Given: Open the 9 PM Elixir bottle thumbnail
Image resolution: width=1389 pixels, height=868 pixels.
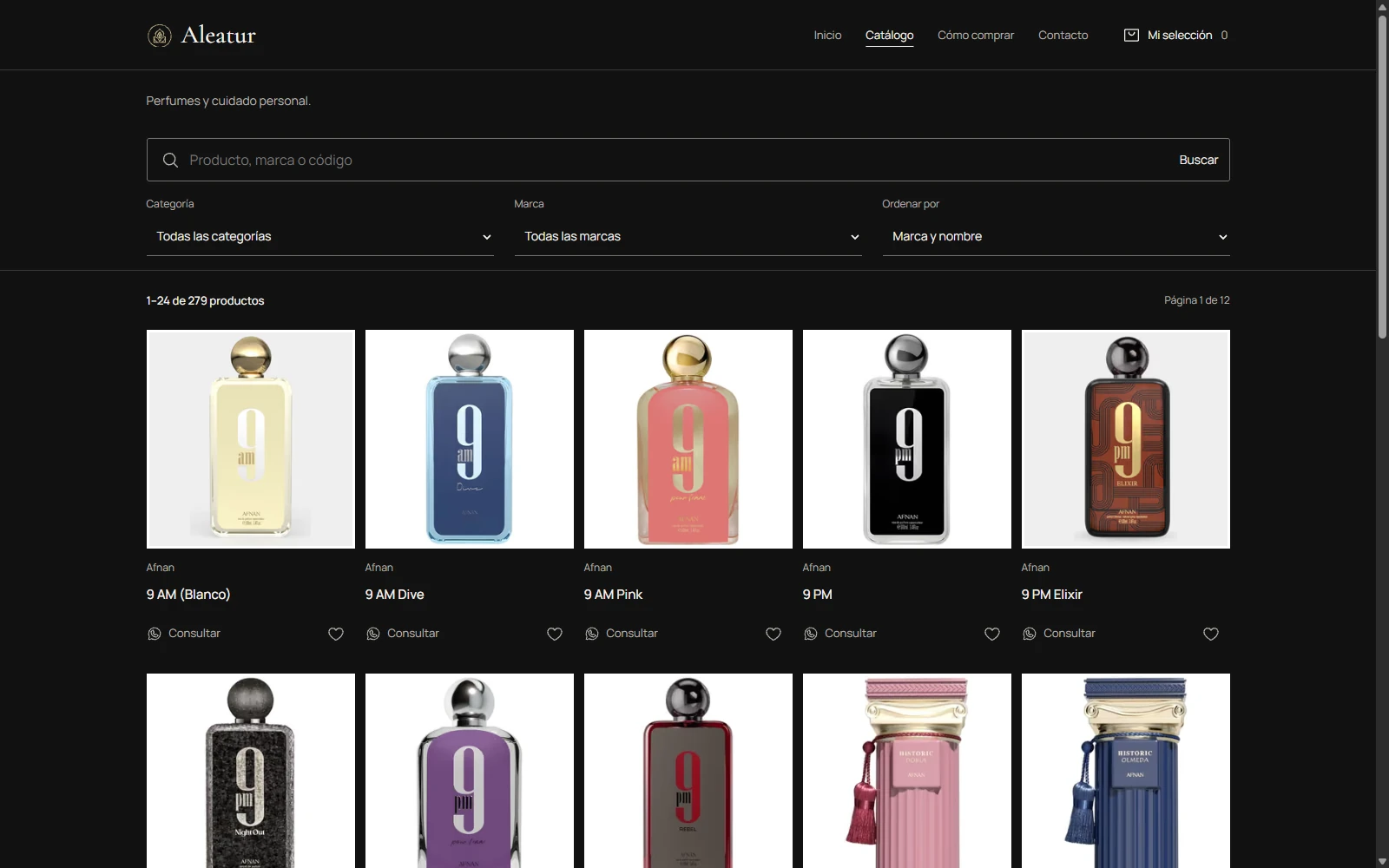Looking at the screenshot, I should coord(1126,439).
